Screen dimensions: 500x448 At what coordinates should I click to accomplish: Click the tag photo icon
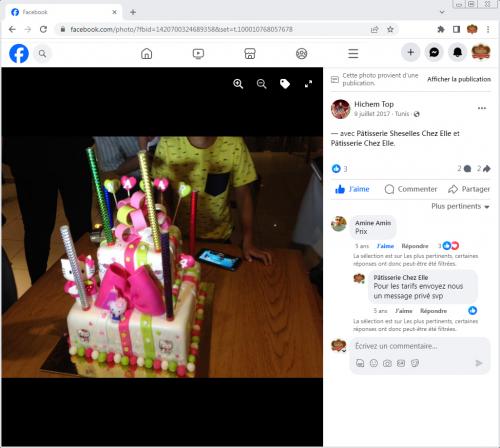pos(285,84)
